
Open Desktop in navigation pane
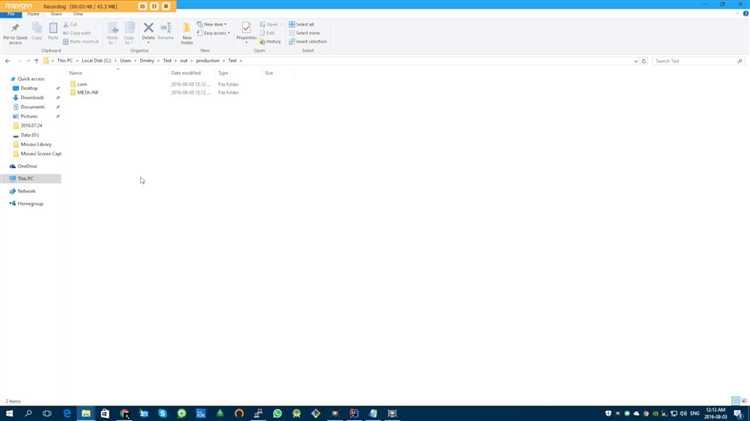pos(29,88)
